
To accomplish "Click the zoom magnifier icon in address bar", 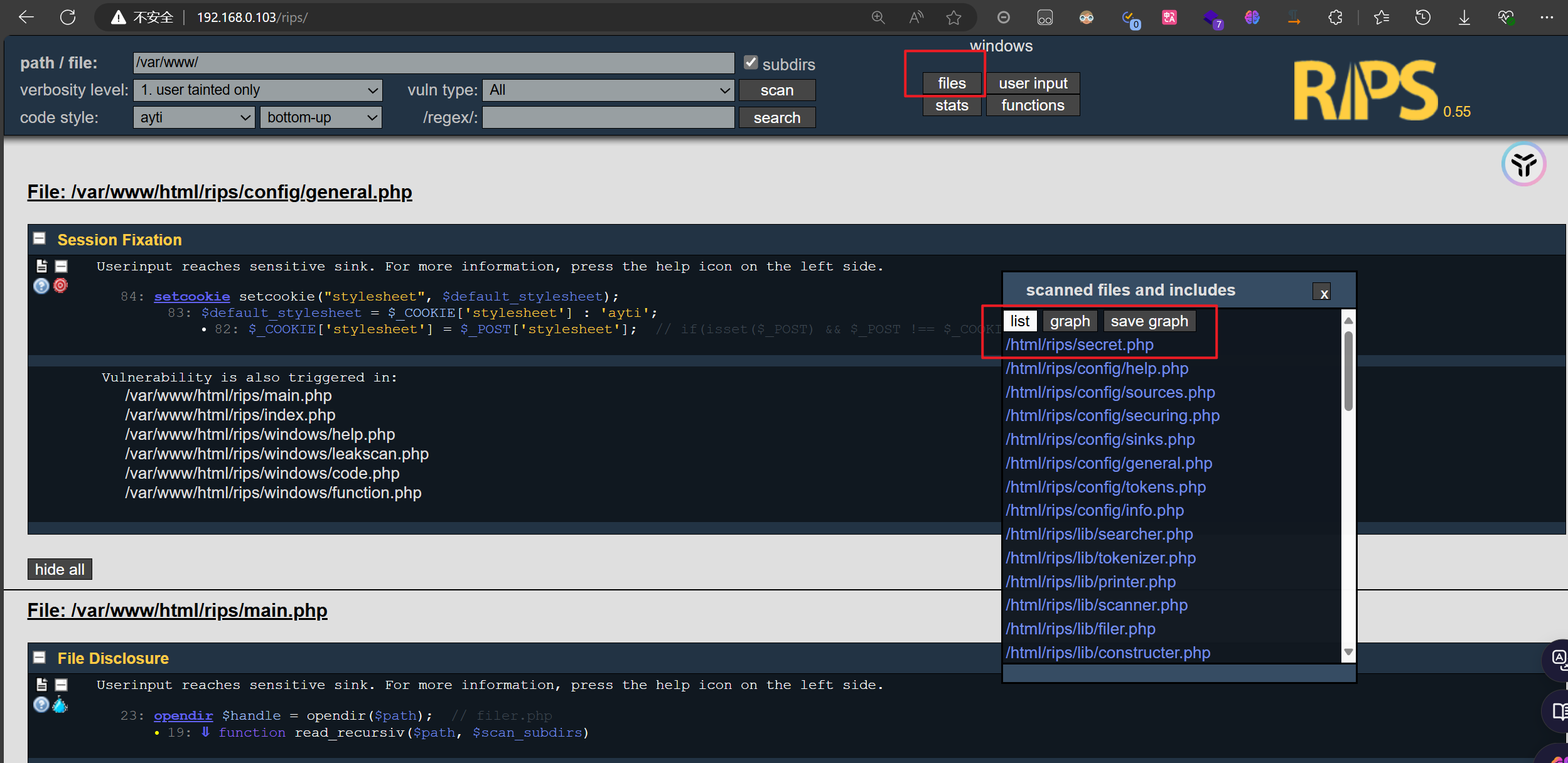I will point(878,18).
